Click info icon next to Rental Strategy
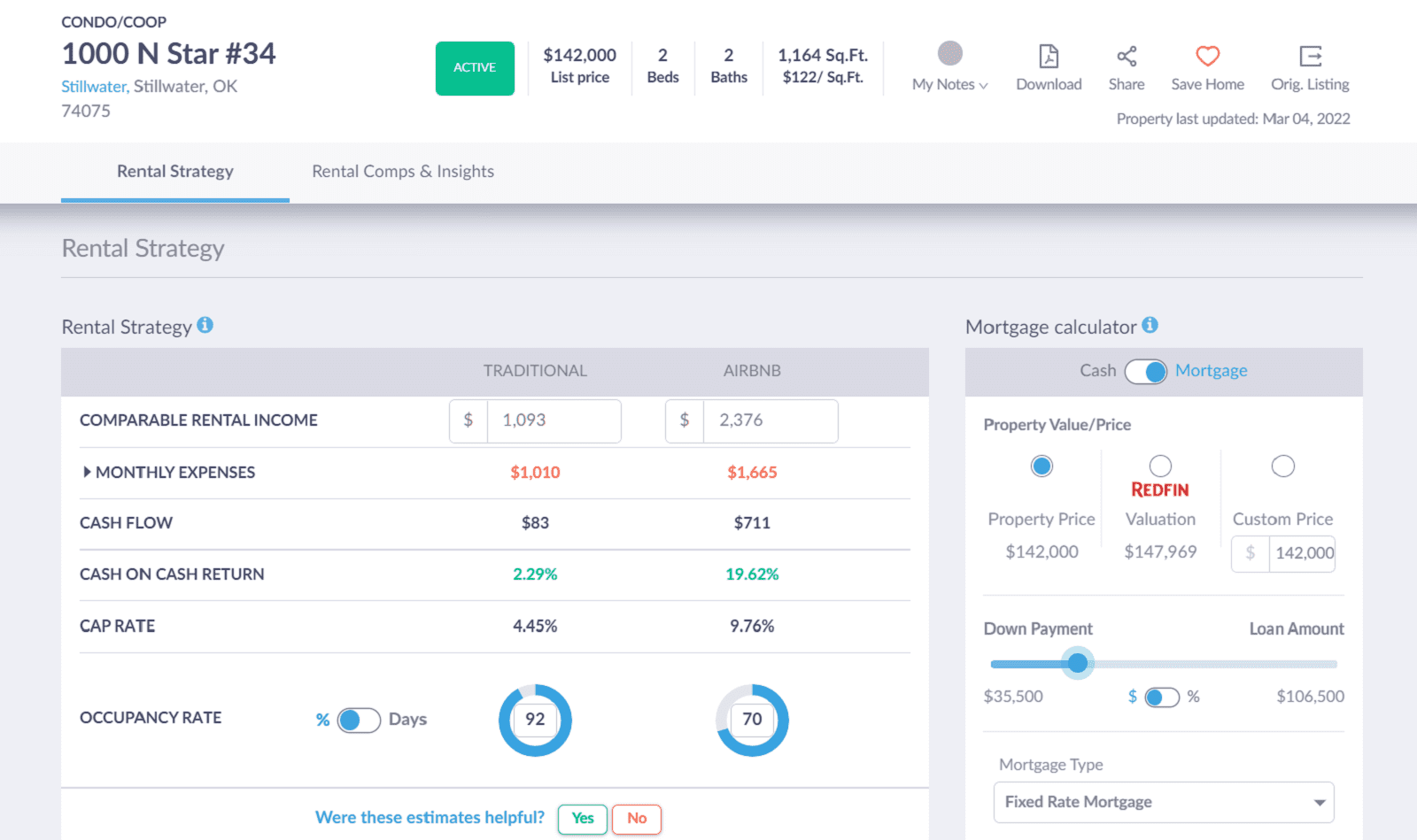1417x840 pixels. pos(205,325)
